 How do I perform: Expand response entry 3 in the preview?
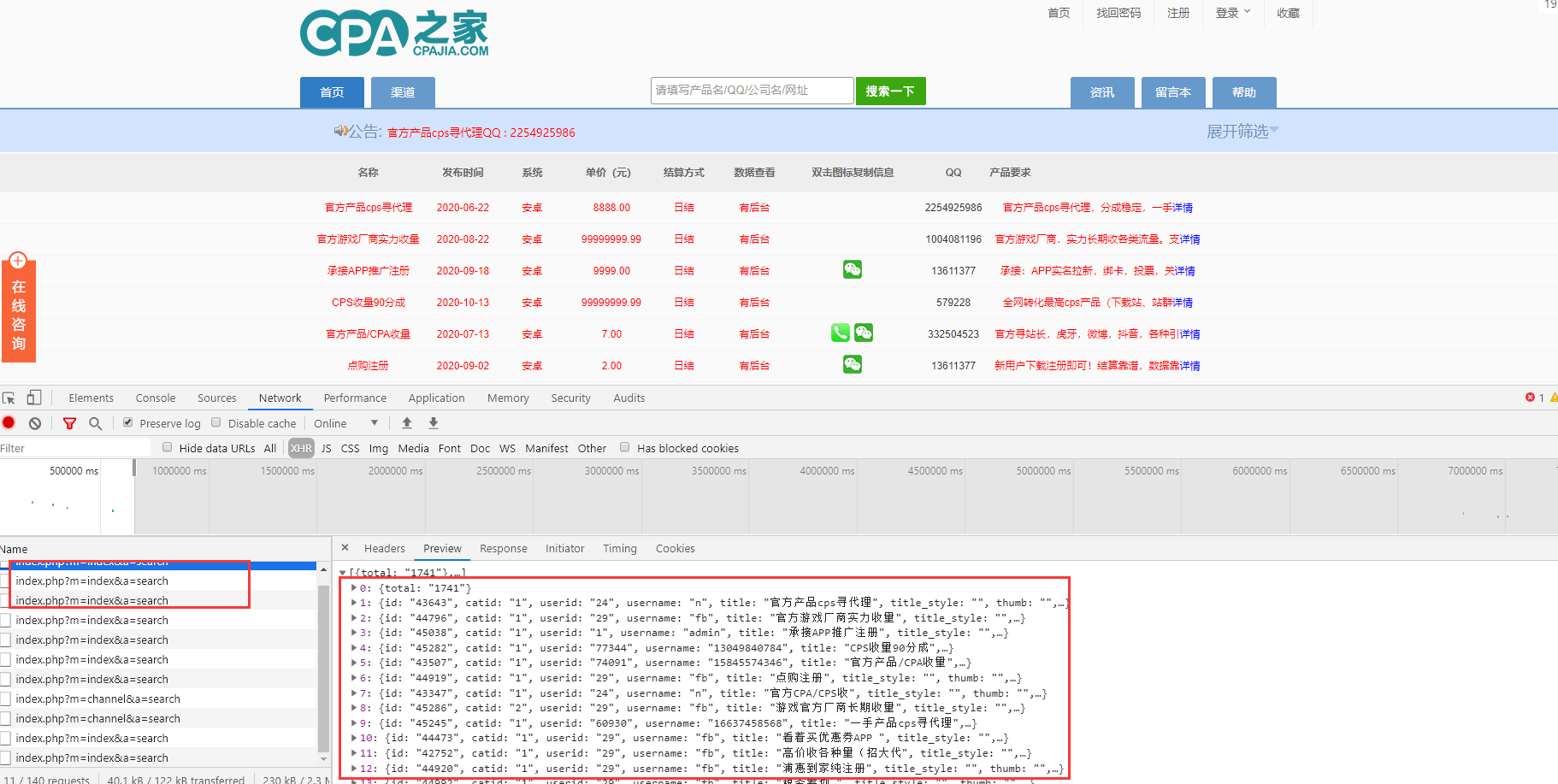354,633
